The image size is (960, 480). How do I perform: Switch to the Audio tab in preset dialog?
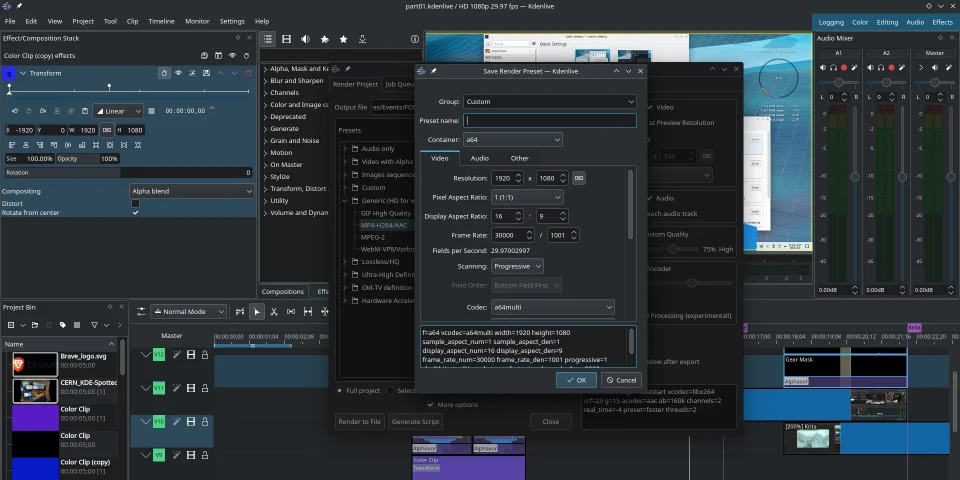pyautogui.click(x=480, y=158)
